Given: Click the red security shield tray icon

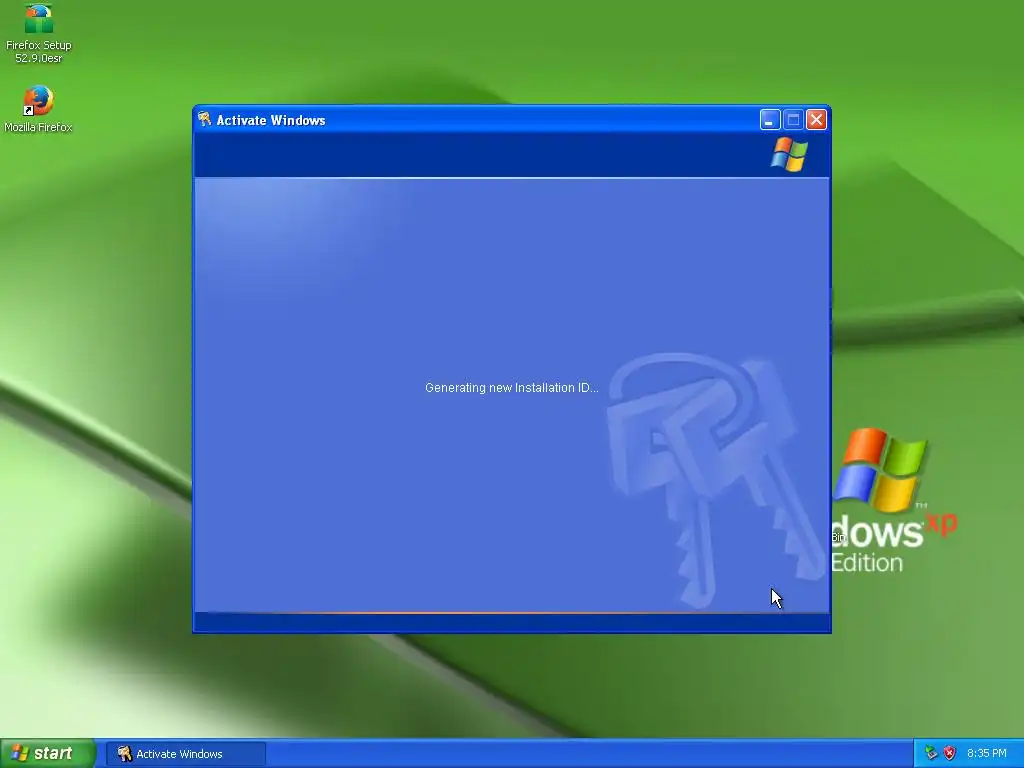Looking at the screenshot, I should point(950,754).
